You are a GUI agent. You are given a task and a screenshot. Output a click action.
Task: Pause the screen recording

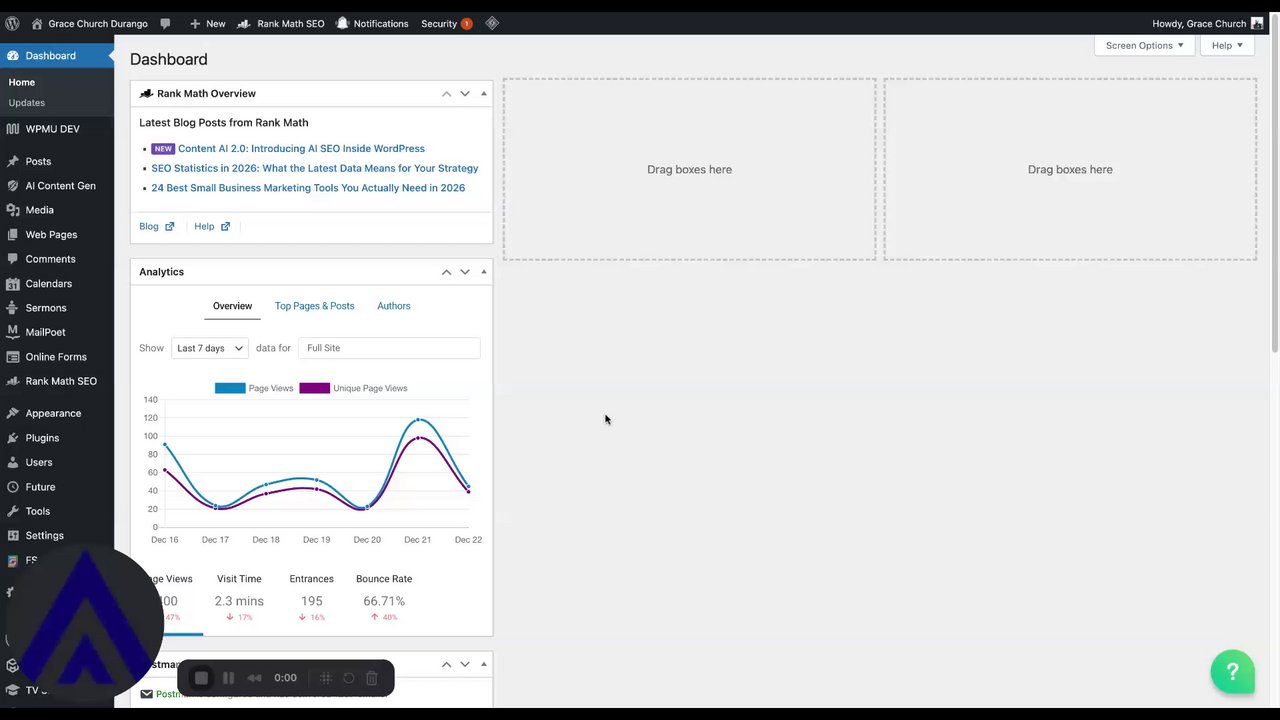click(228, 678)
